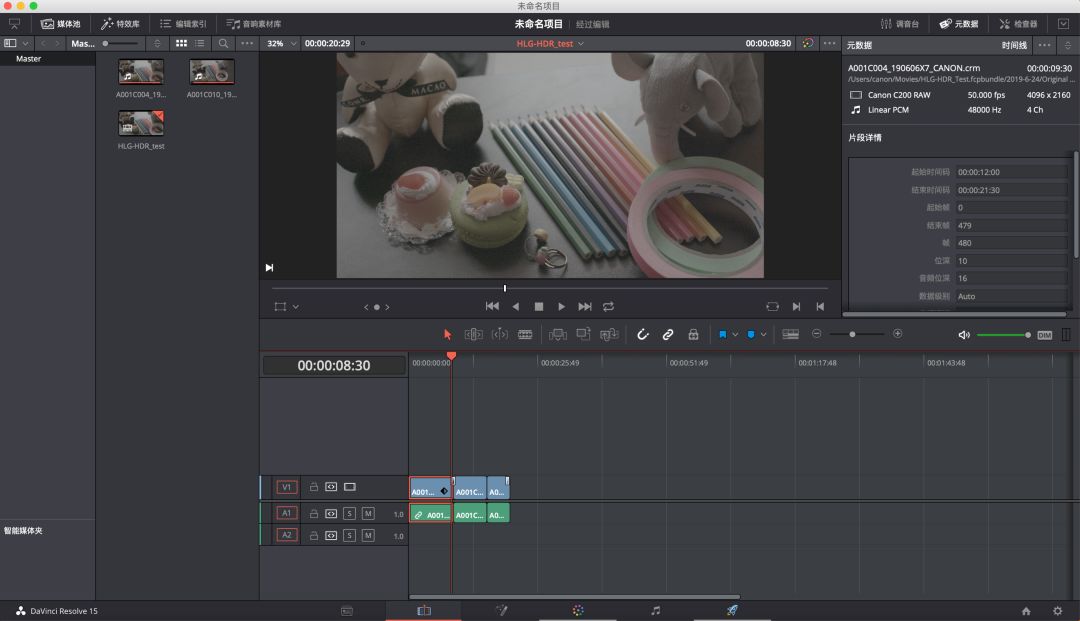Select the arrow selection mode tool
1080x621 pixels.
coord(448,335)
